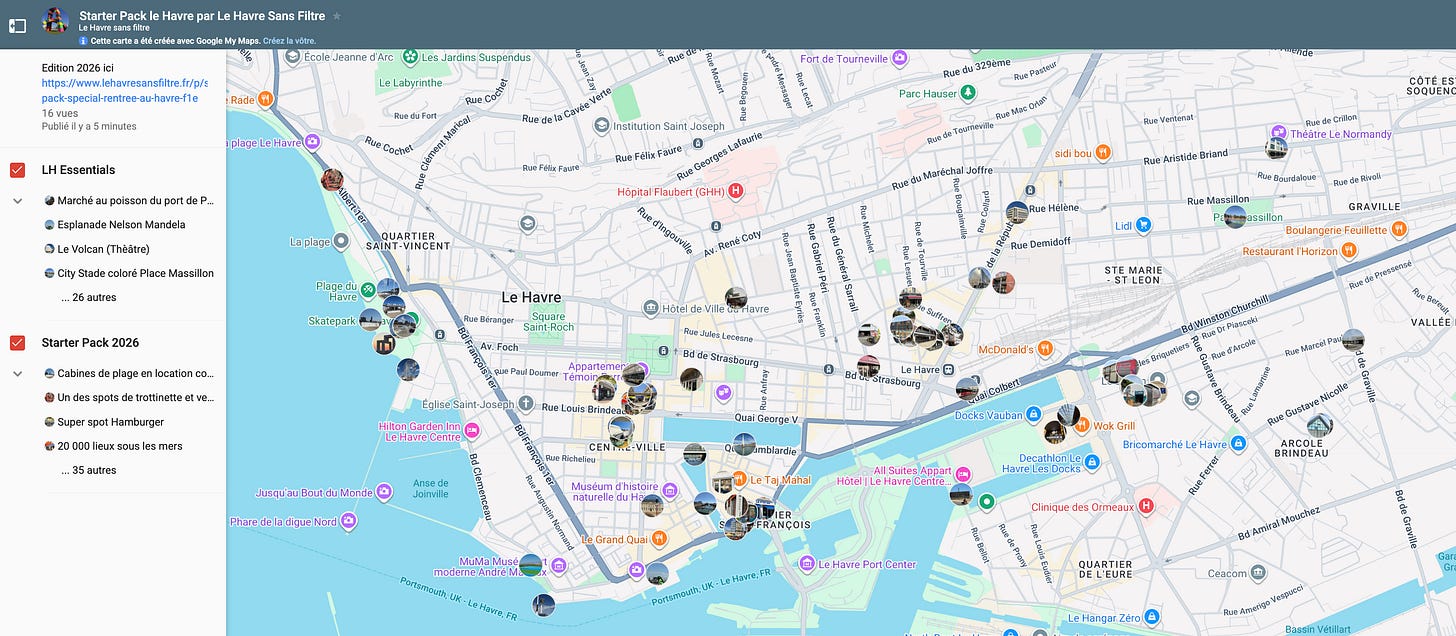Click the Le Hangar Zéro shopping marker
1456x636 pixels.
pos(1152,617)
